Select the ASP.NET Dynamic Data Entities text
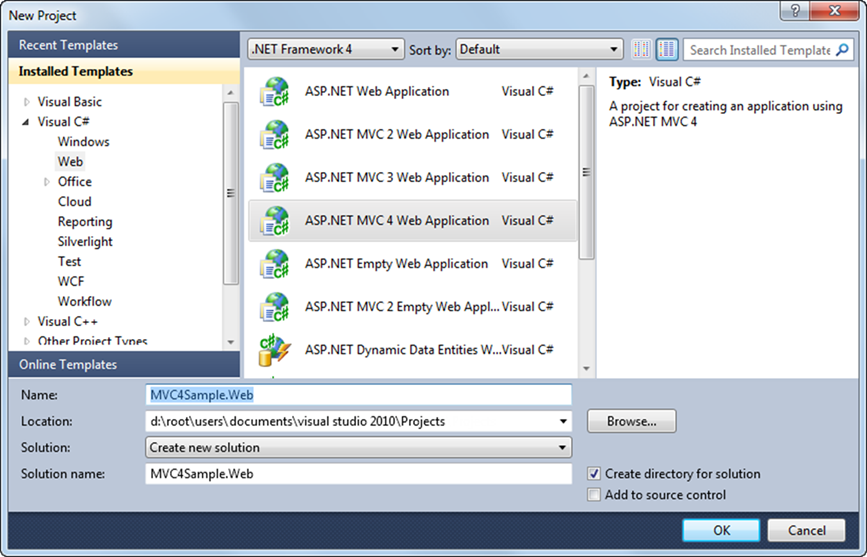This screenshot has width=867, height=557. [403, 350]
